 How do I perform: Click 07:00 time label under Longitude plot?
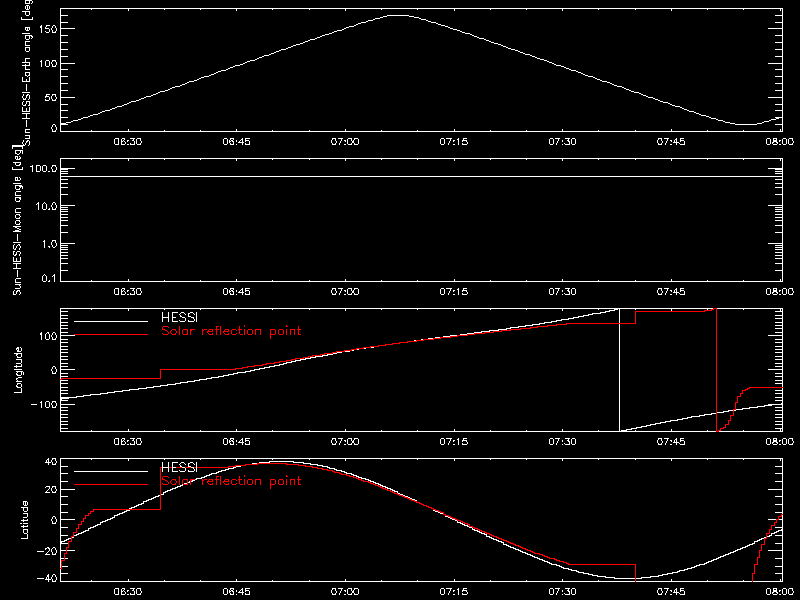tap(345, 442)
